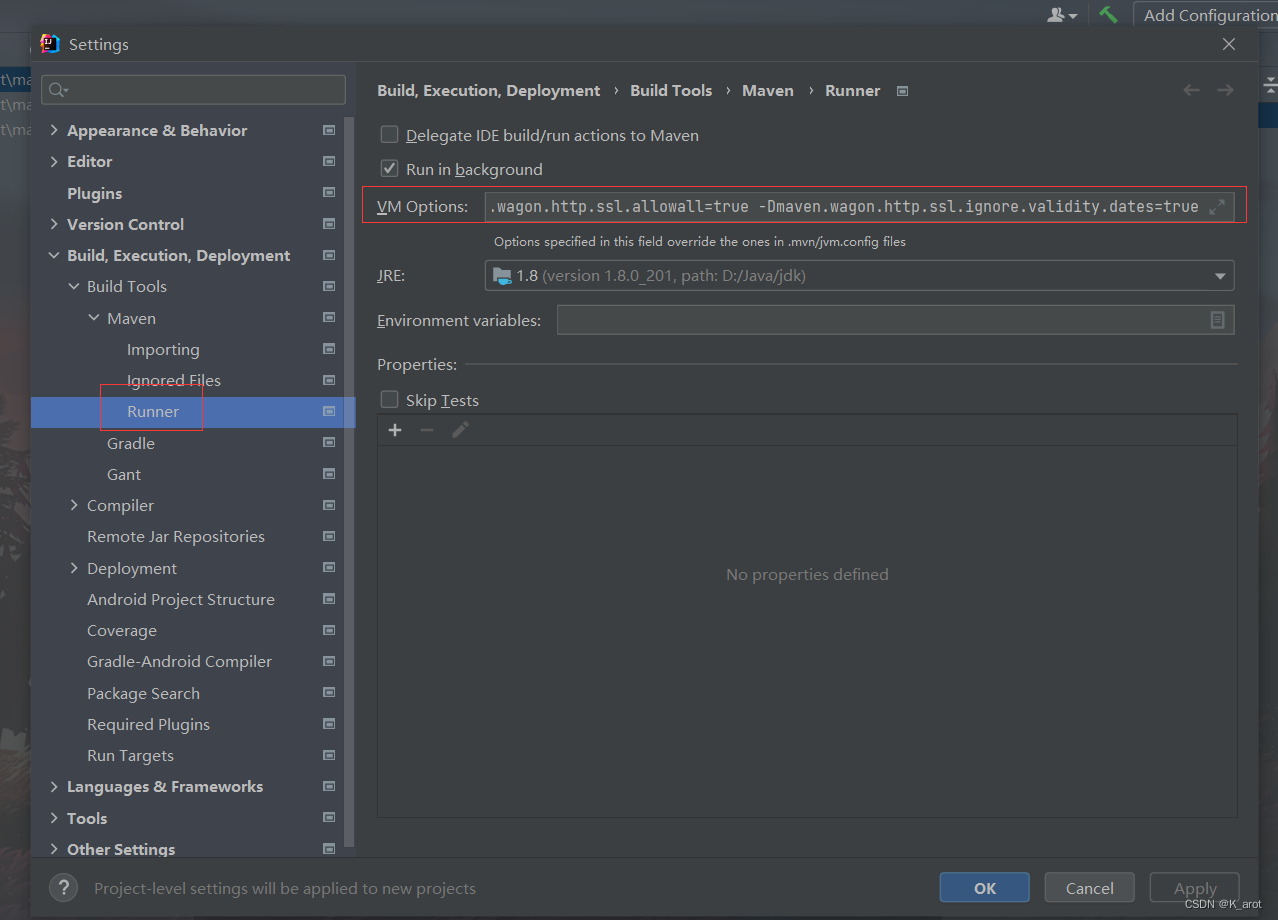Expand the Deployment node

(x=74, y=568)
